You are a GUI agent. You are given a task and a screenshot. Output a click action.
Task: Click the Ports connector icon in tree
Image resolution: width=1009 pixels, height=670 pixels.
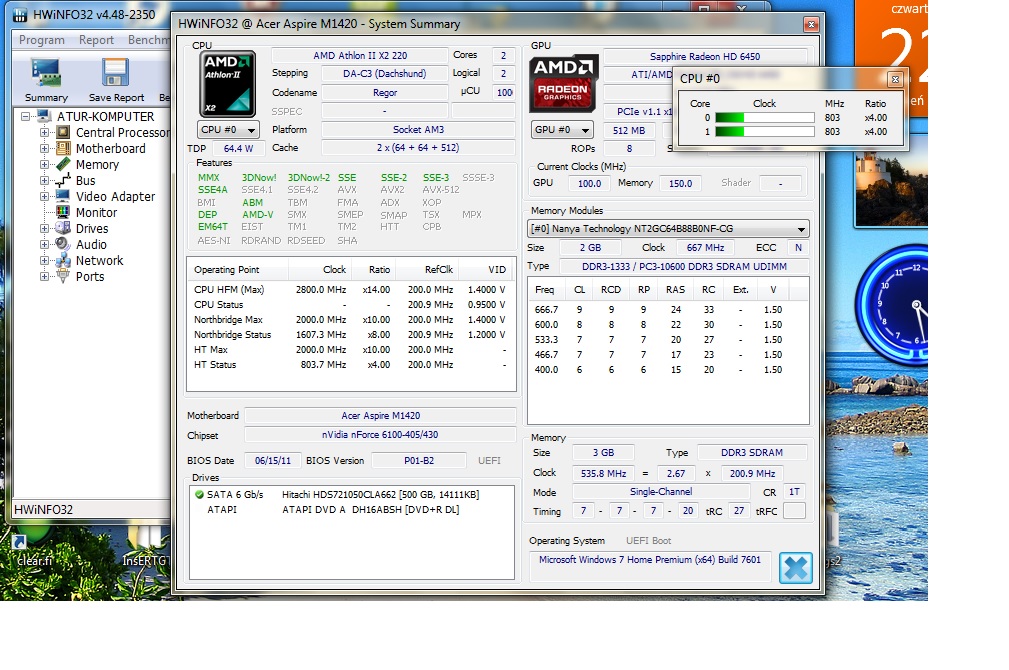pos(63,277)
